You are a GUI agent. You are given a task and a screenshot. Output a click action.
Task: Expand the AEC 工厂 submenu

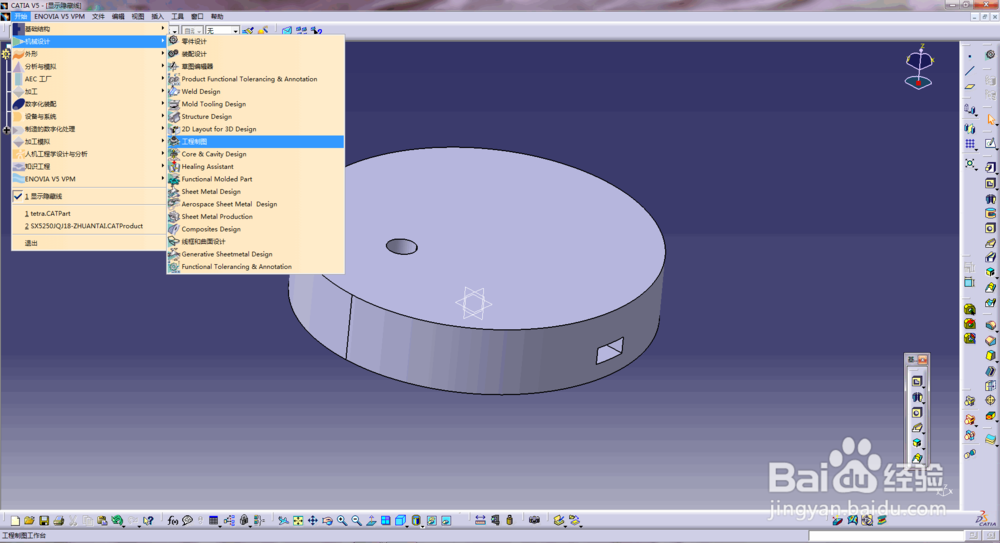pos(89,79)
